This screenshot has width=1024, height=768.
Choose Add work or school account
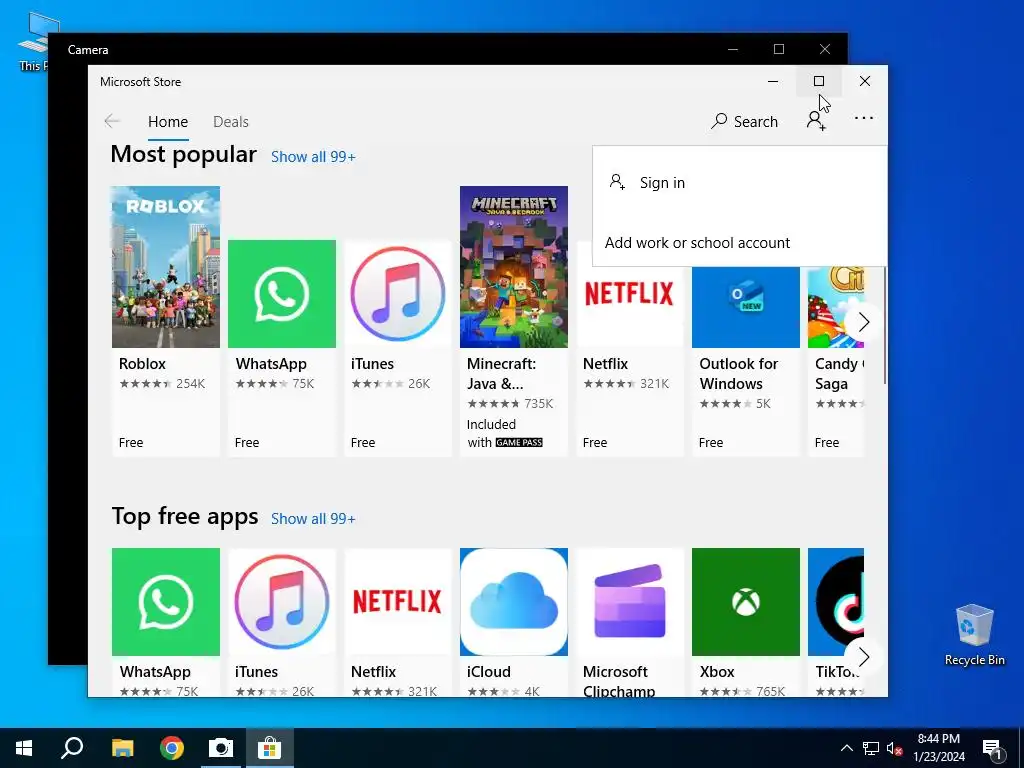coord(697,243)
